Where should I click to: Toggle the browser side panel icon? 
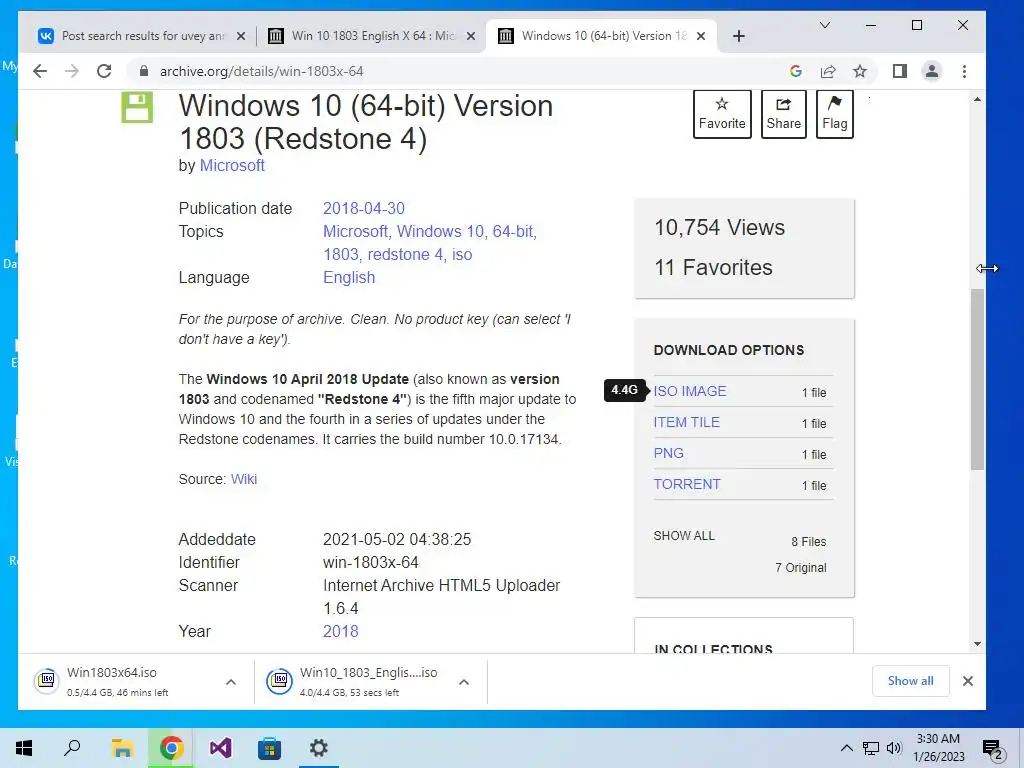(x=900, y=71)
